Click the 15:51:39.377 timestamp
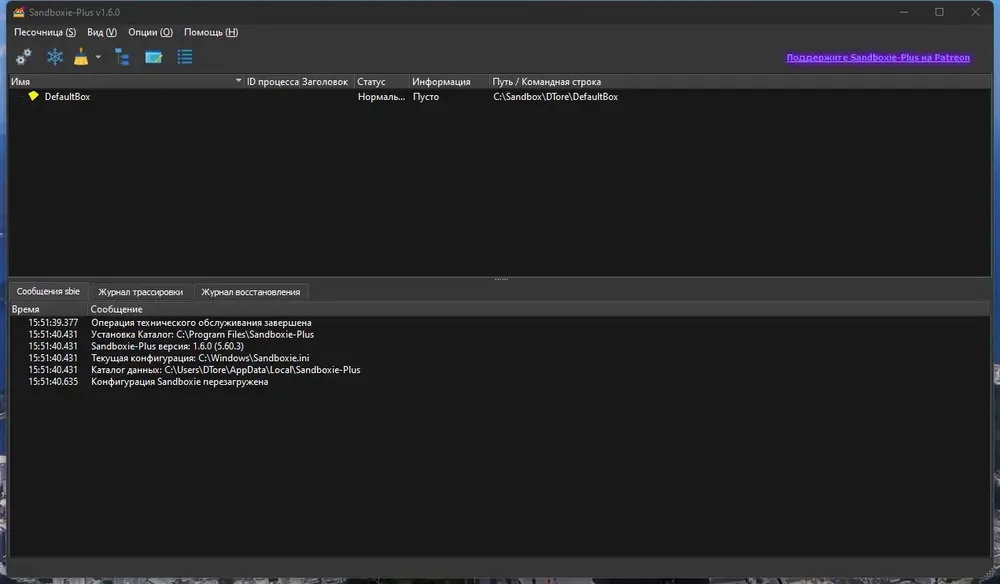 (53, 323)
